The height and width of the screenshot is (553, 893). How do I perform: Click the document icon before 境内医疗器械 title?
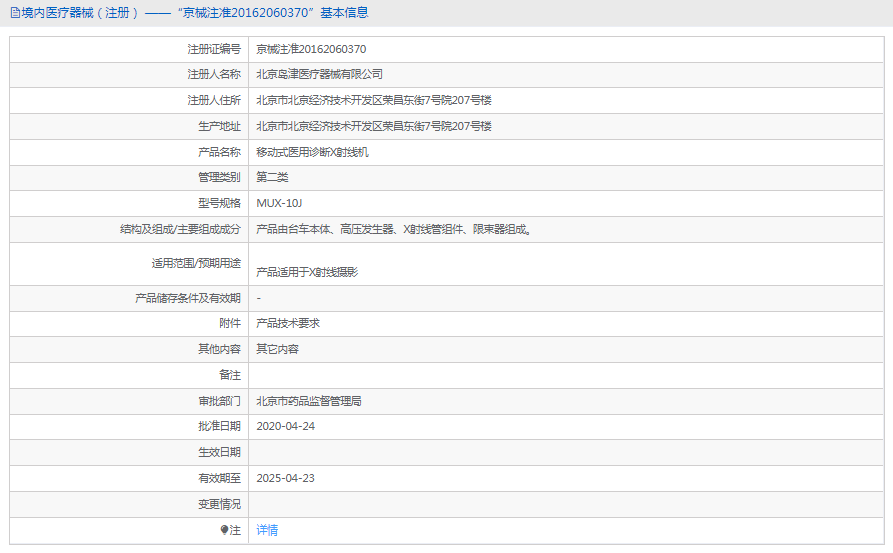tap(15, 13)
